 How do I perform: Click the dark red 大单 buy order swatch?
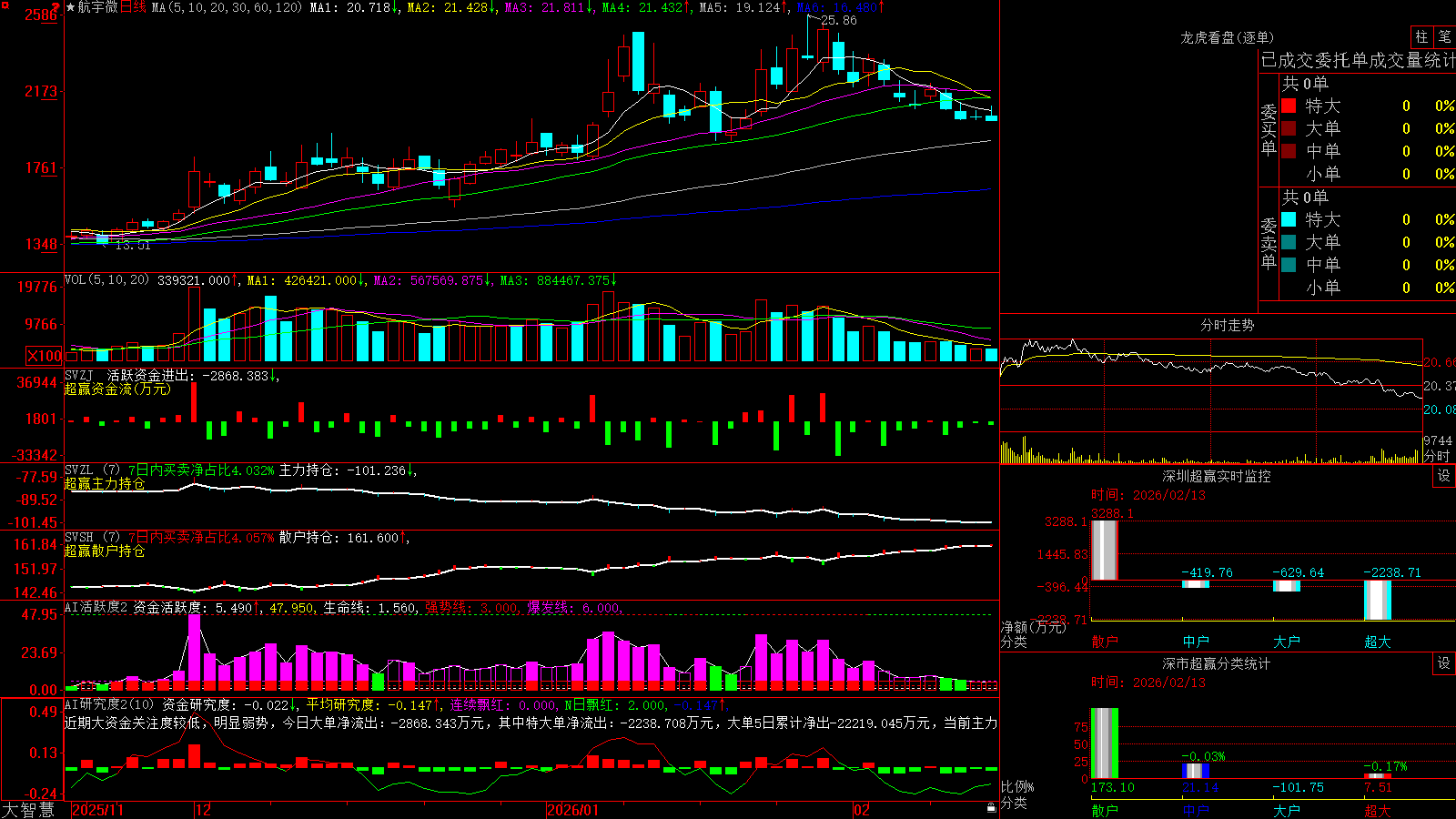pyautogui.click(x=1289, y=128)
